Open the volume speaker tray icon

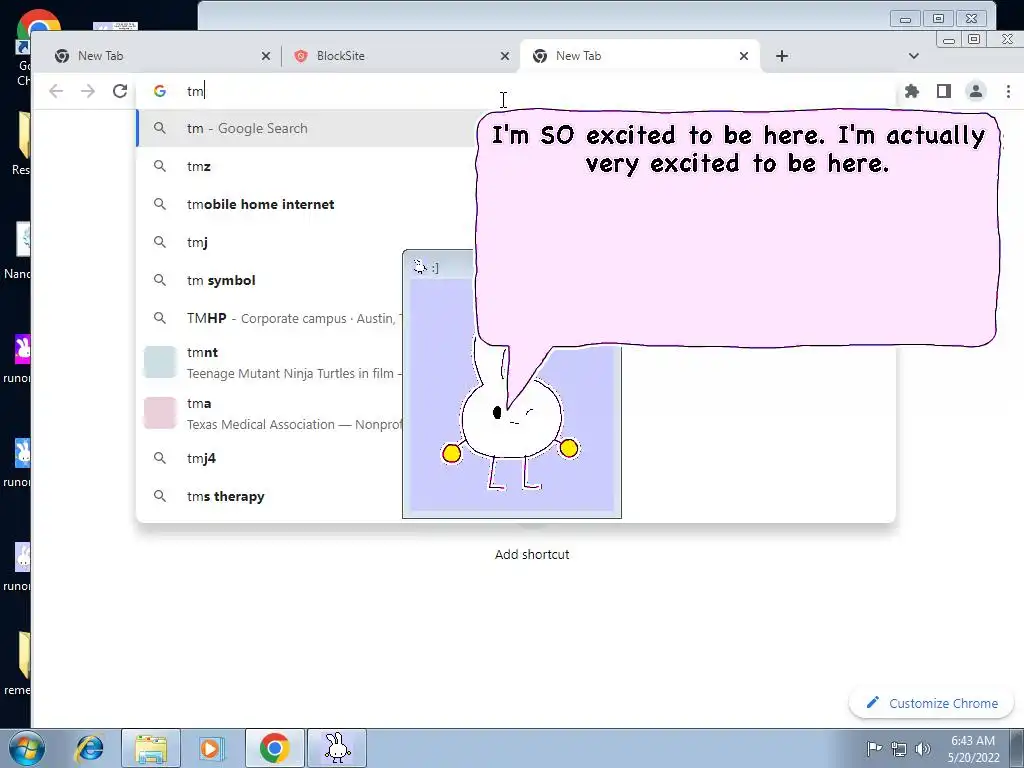923,749
